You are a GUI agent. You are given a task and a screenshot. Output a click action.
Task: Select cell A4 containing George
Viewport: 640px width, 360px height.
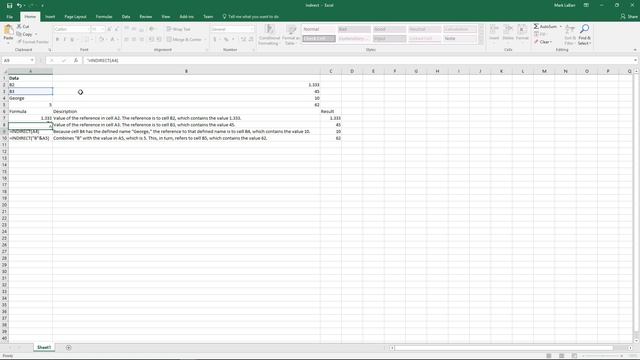tap(30, 98)
